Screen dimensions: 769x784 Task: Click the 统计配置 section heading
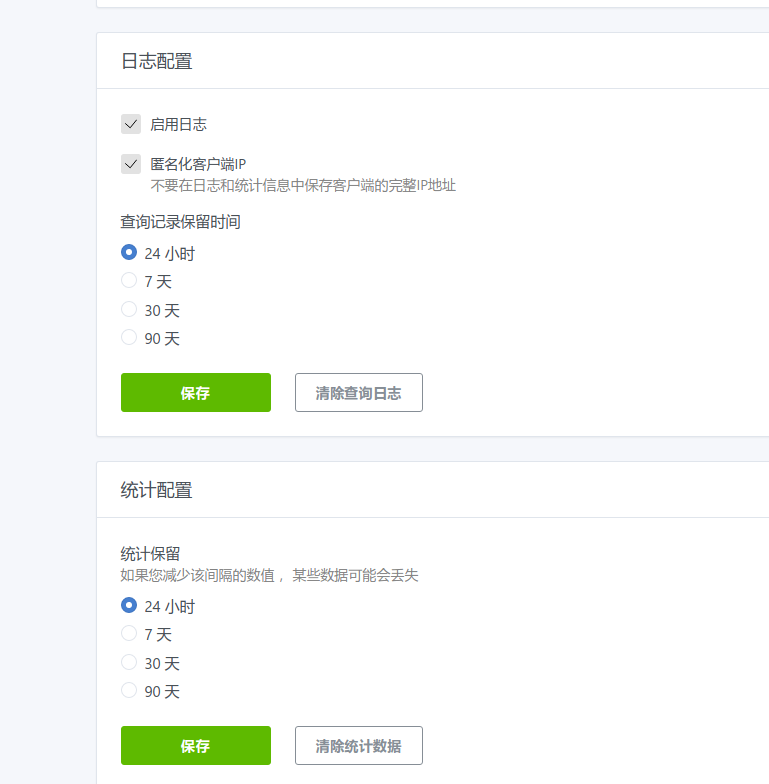156,490
